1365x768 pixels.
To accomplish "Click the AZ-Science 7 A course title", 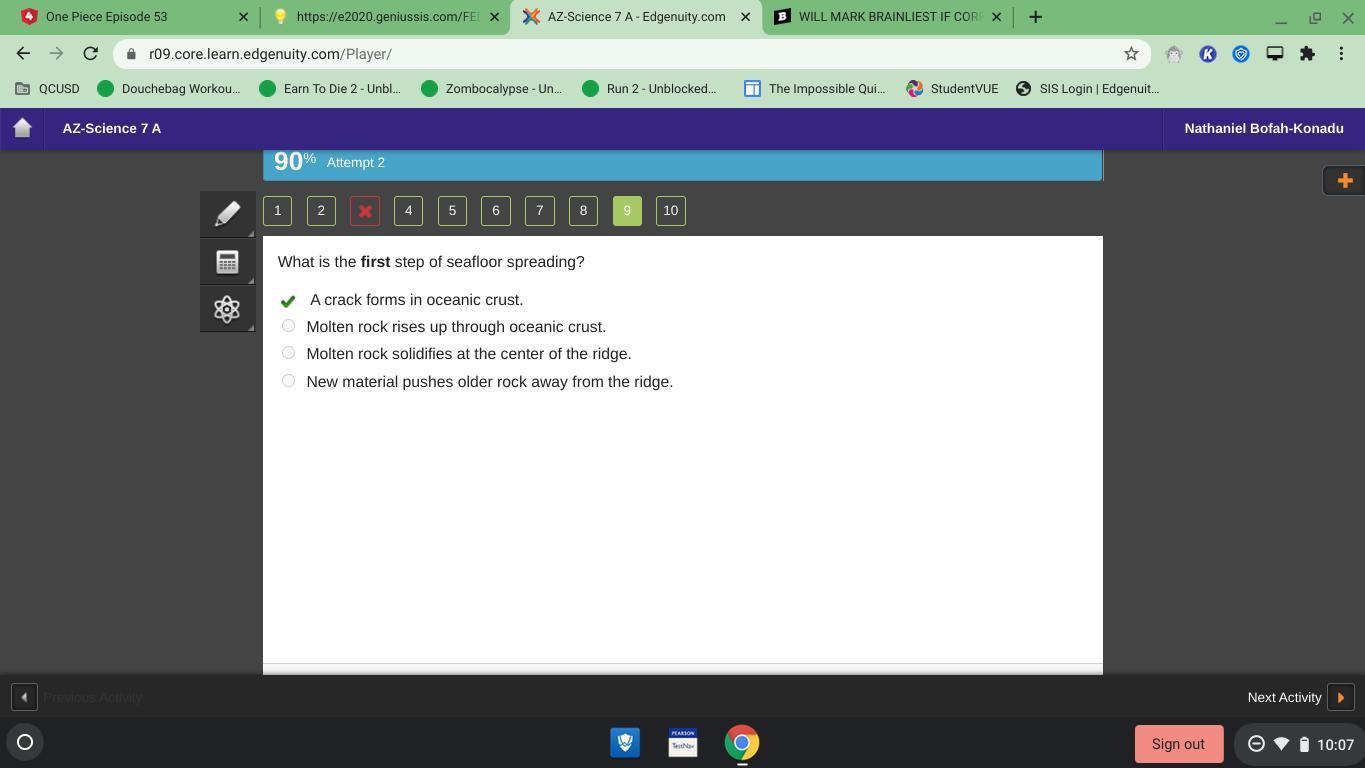I will (x=112, y=128).
